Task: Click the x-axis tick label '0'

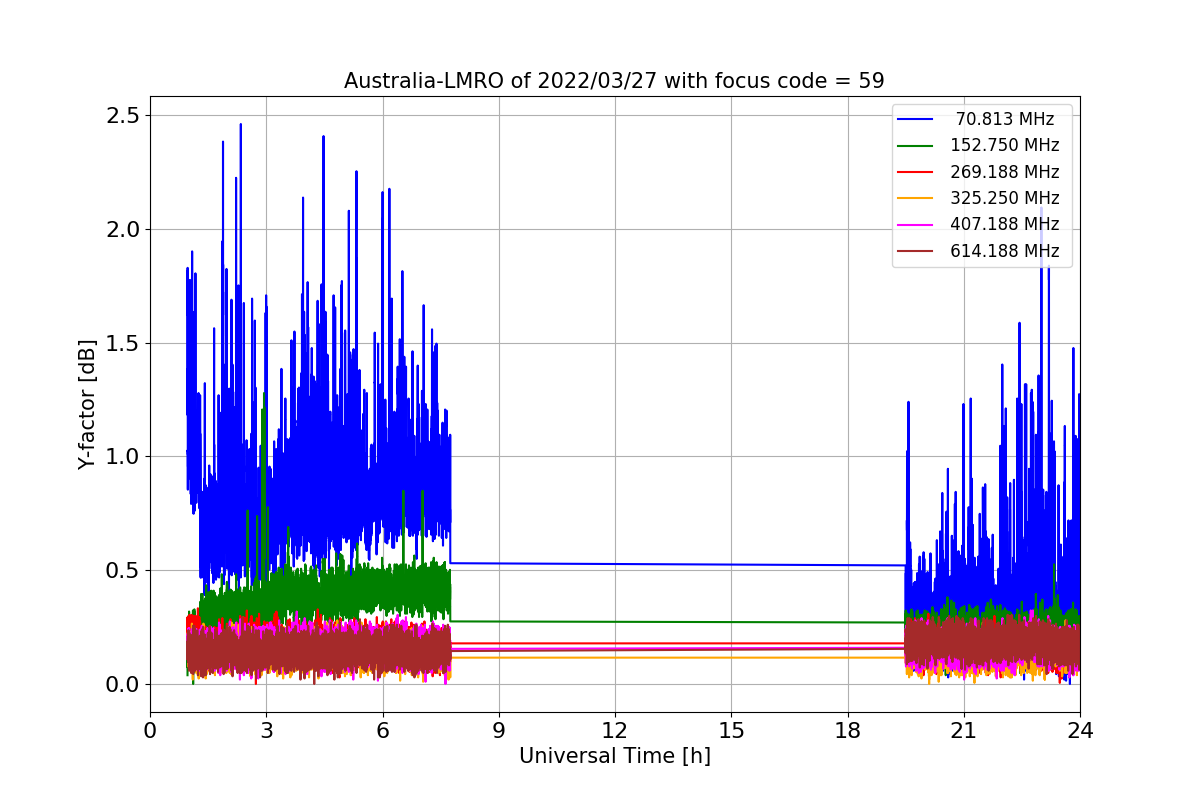Action: point(150,730)
